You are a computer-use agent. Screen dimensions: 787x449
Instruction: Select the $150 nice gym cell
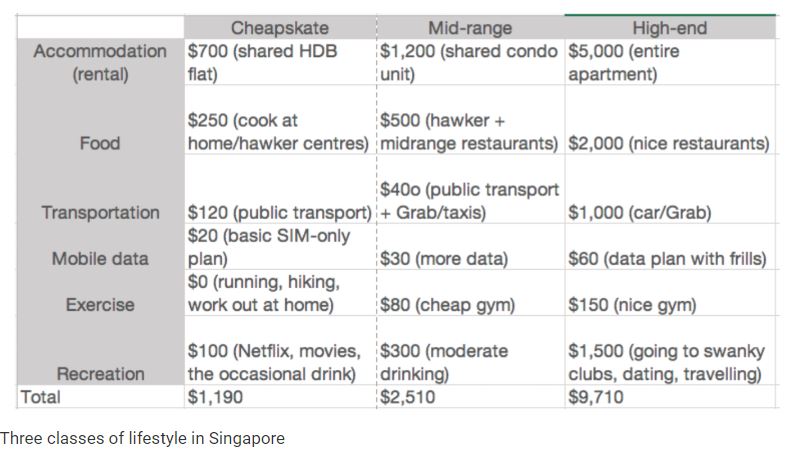(x=670, y=293)
